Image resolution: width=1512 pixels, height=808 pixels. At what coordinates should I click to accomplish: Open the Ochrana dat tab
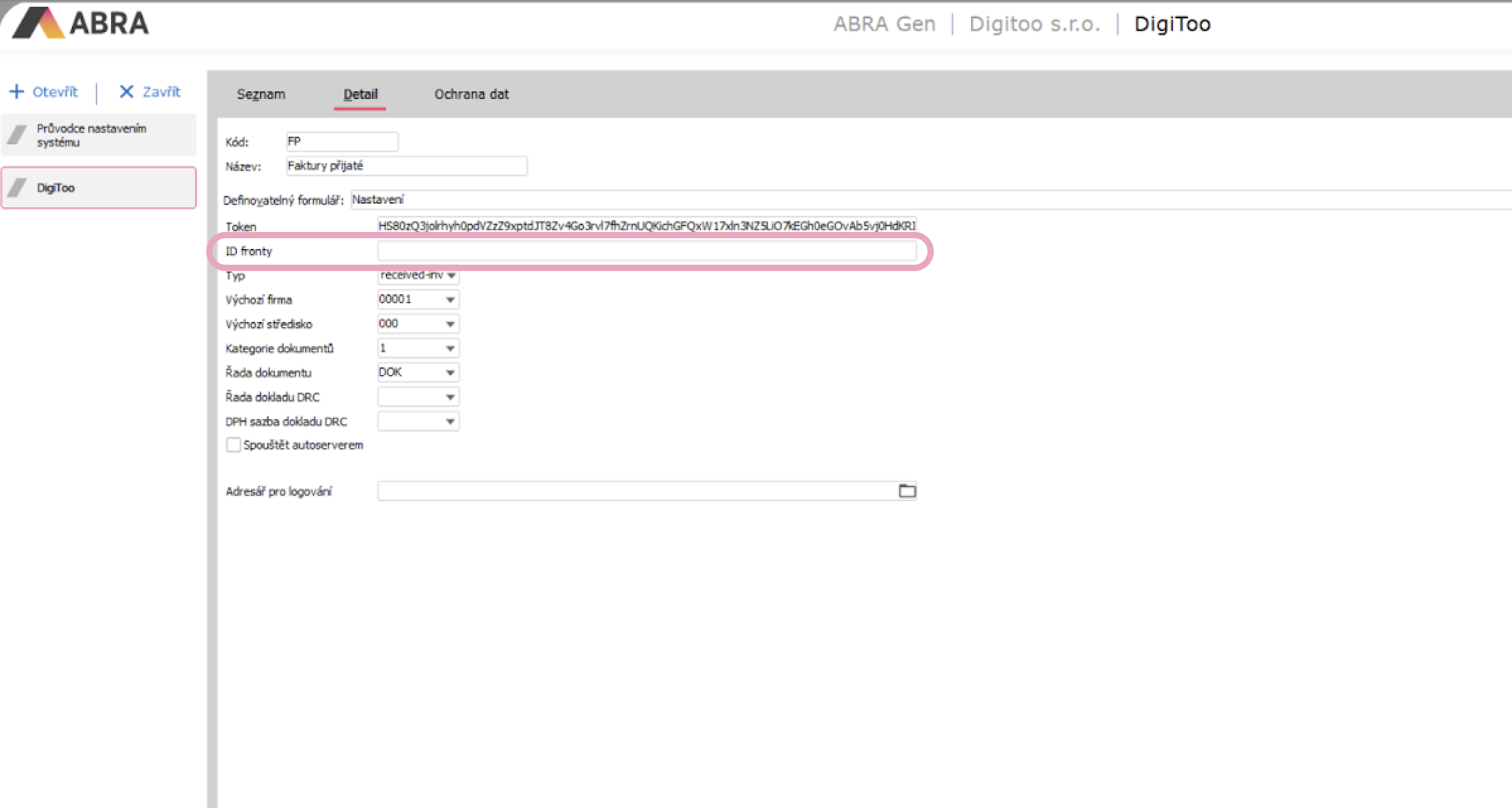pyautogui.click(x=471, y=95)
